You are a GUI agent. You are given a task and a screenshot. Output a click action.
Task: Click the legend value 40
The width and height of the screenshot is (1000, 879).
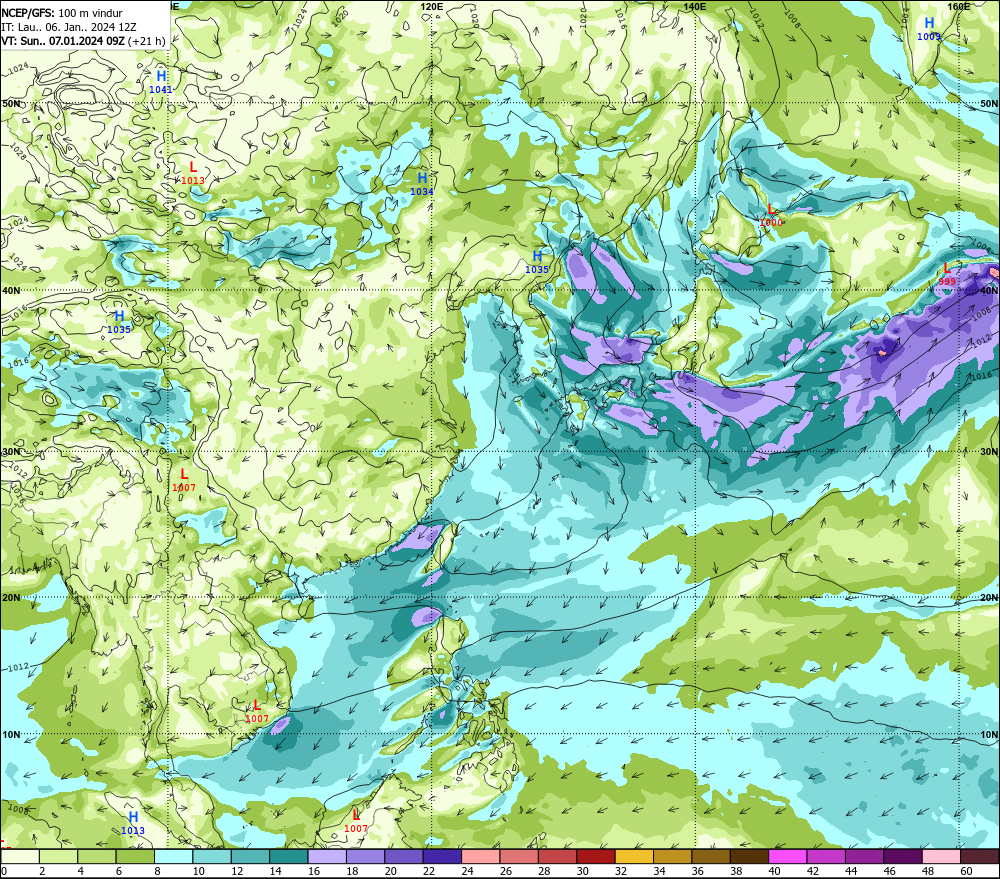[x=774, y=871]
